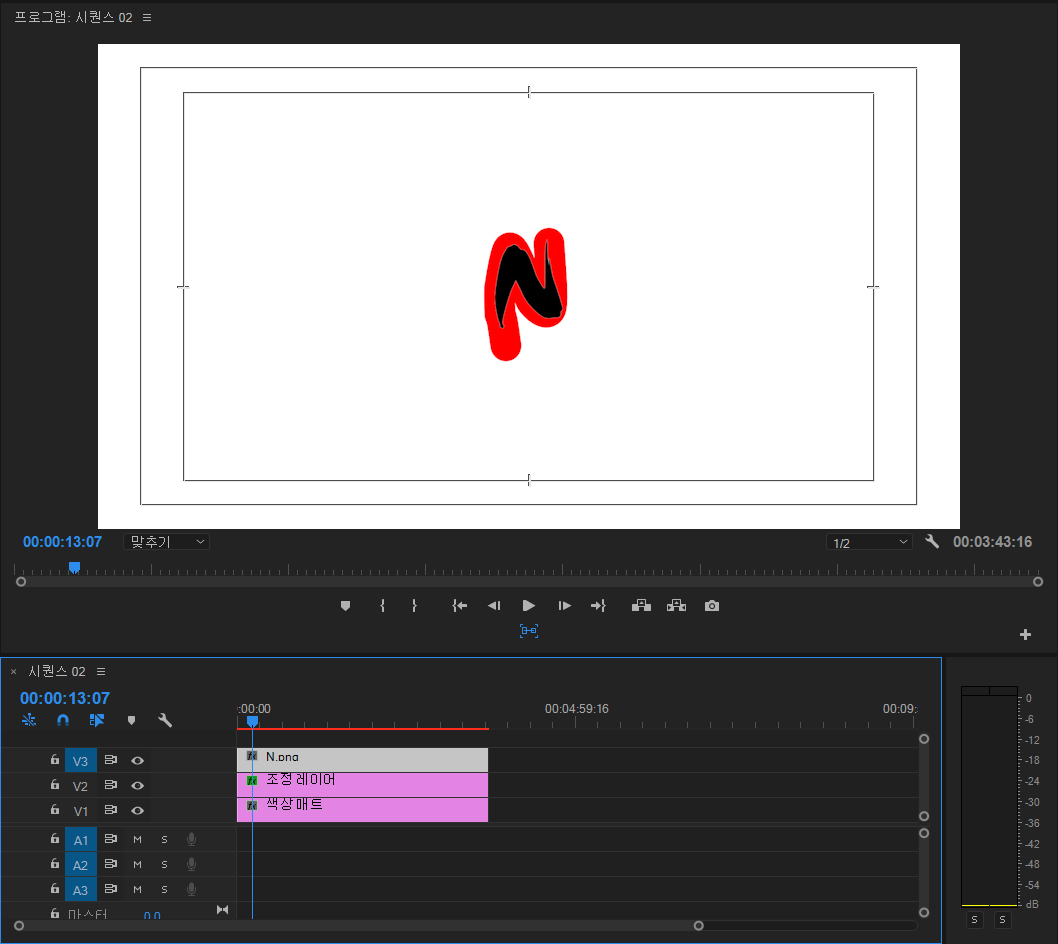Toggle lock on track V1
Screen dimensions: 1058x944
tap(55, 809)
